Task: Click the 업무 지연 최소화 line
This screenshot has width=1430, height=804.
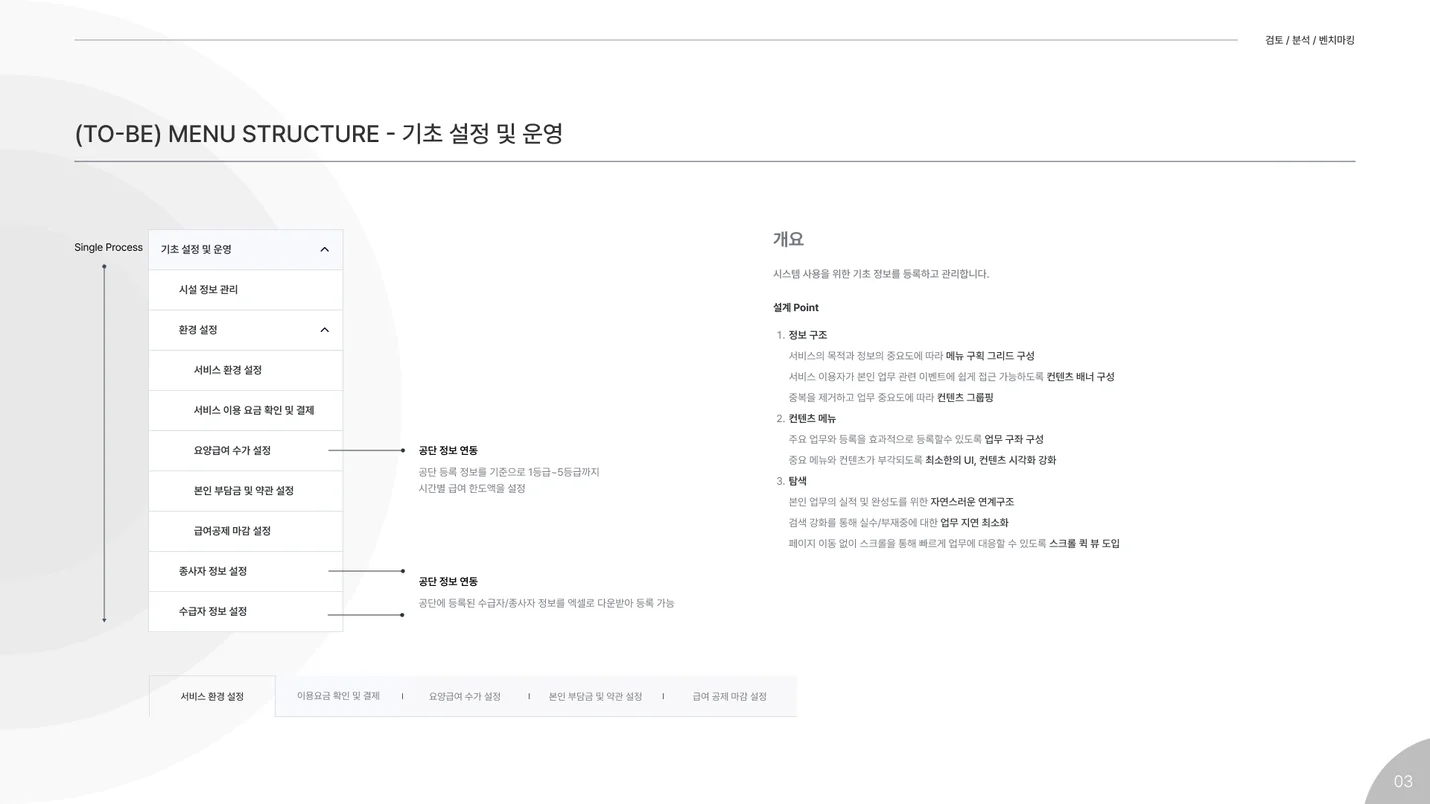Action: 898,523
